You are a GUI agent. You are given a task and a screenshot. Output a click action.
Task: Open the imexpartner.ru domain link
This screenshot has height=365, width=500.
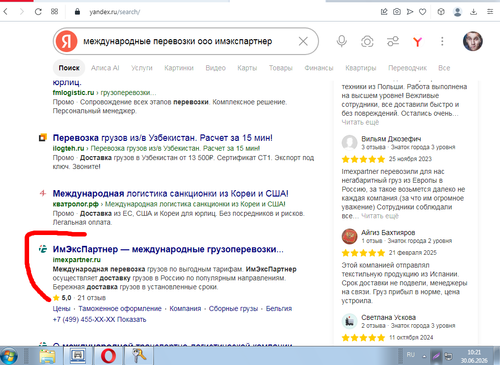click(77, 259)
